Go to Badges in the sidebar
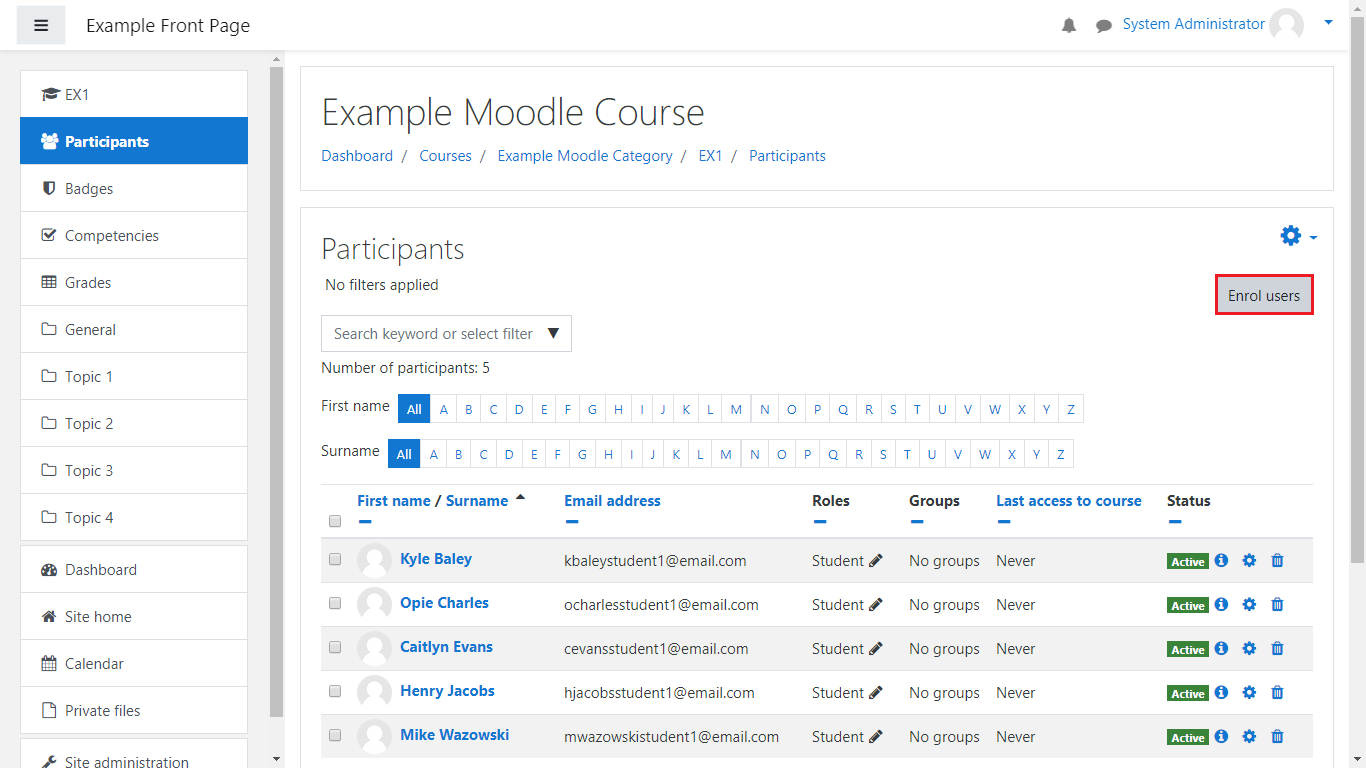This screenshot has width=1366, height=768. coord(89,189)
